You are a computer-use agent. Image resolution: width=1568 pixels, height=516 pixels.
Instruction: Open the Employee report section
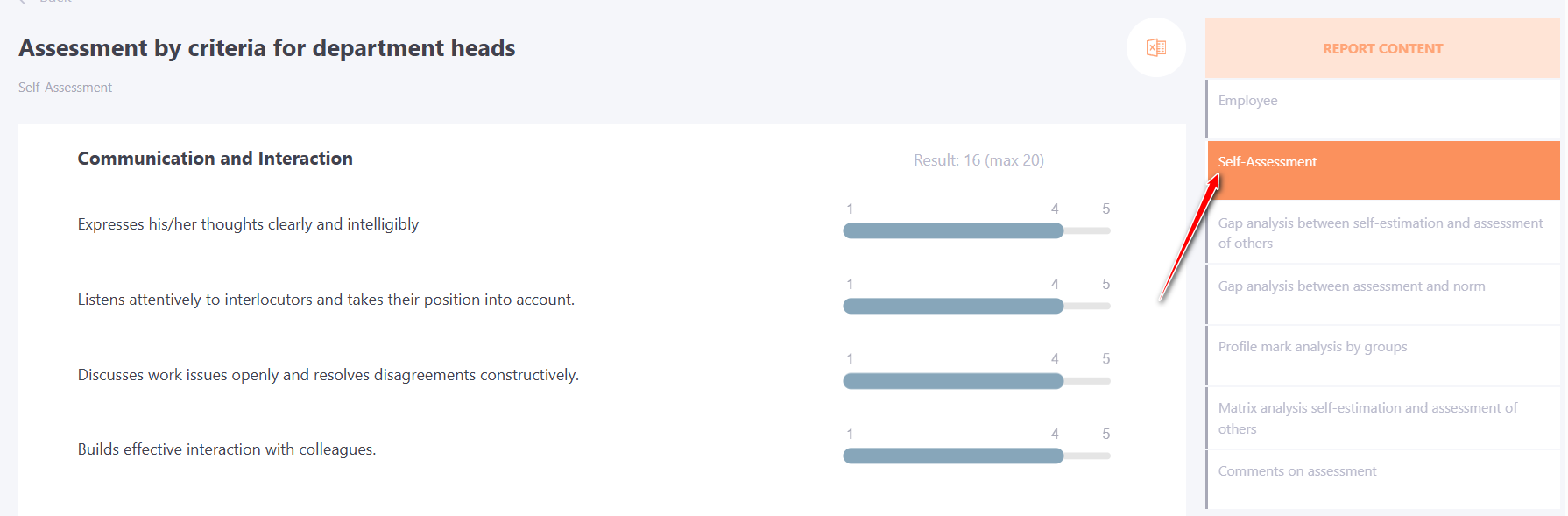(1383, 109)
